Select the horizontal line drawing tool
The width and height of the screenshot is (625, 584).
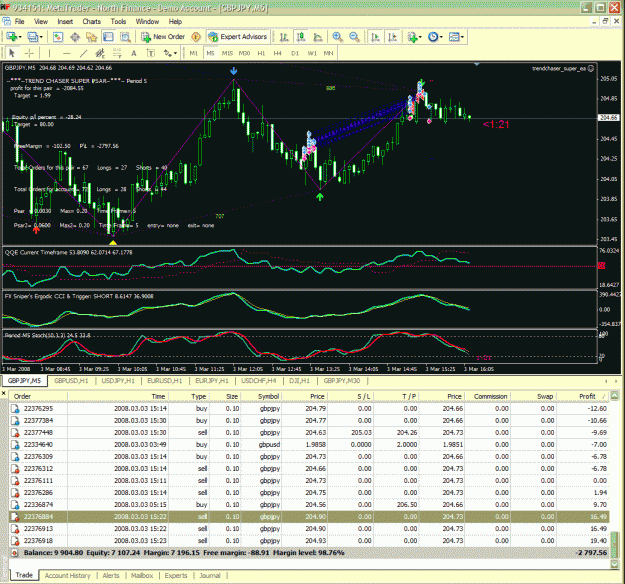pyautogui.click(x=67, y=53)
